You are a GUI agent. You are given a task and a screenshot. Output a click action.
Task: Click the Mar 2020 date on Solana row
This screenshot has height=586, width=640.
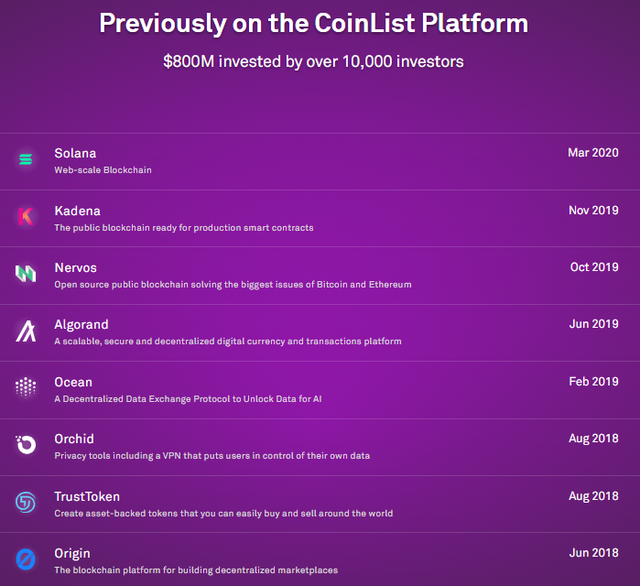point(593,153)
